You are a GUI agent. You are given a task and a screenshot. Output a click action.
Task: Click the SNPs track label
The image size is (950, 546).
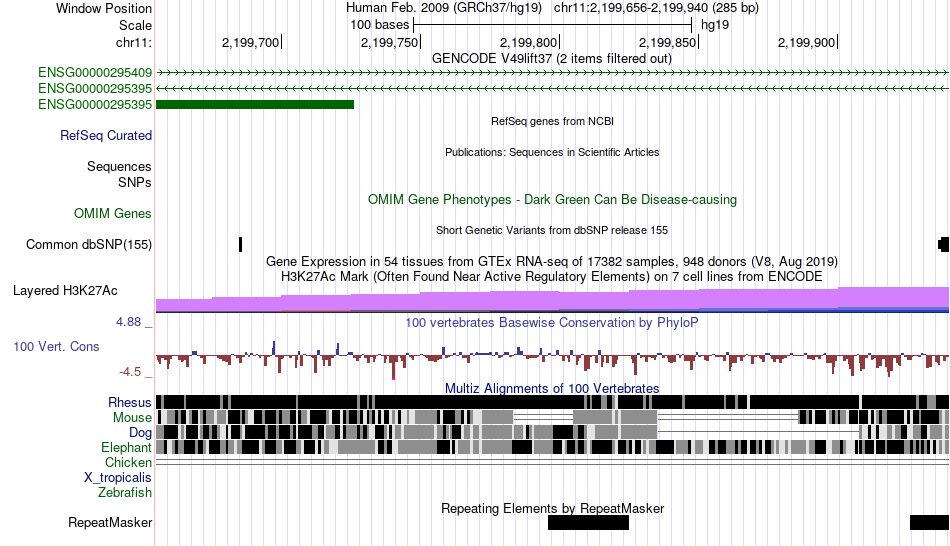click(x=135, y=182)
